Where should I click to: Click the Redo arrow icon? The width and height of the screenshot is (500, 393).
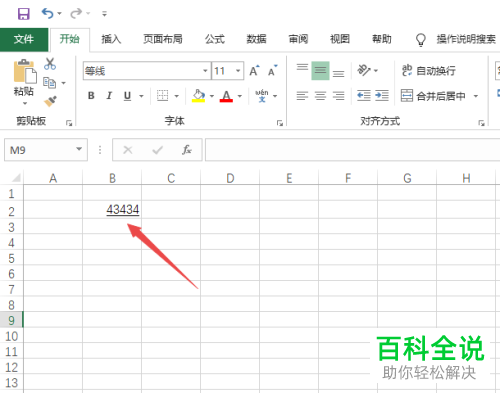76,14
